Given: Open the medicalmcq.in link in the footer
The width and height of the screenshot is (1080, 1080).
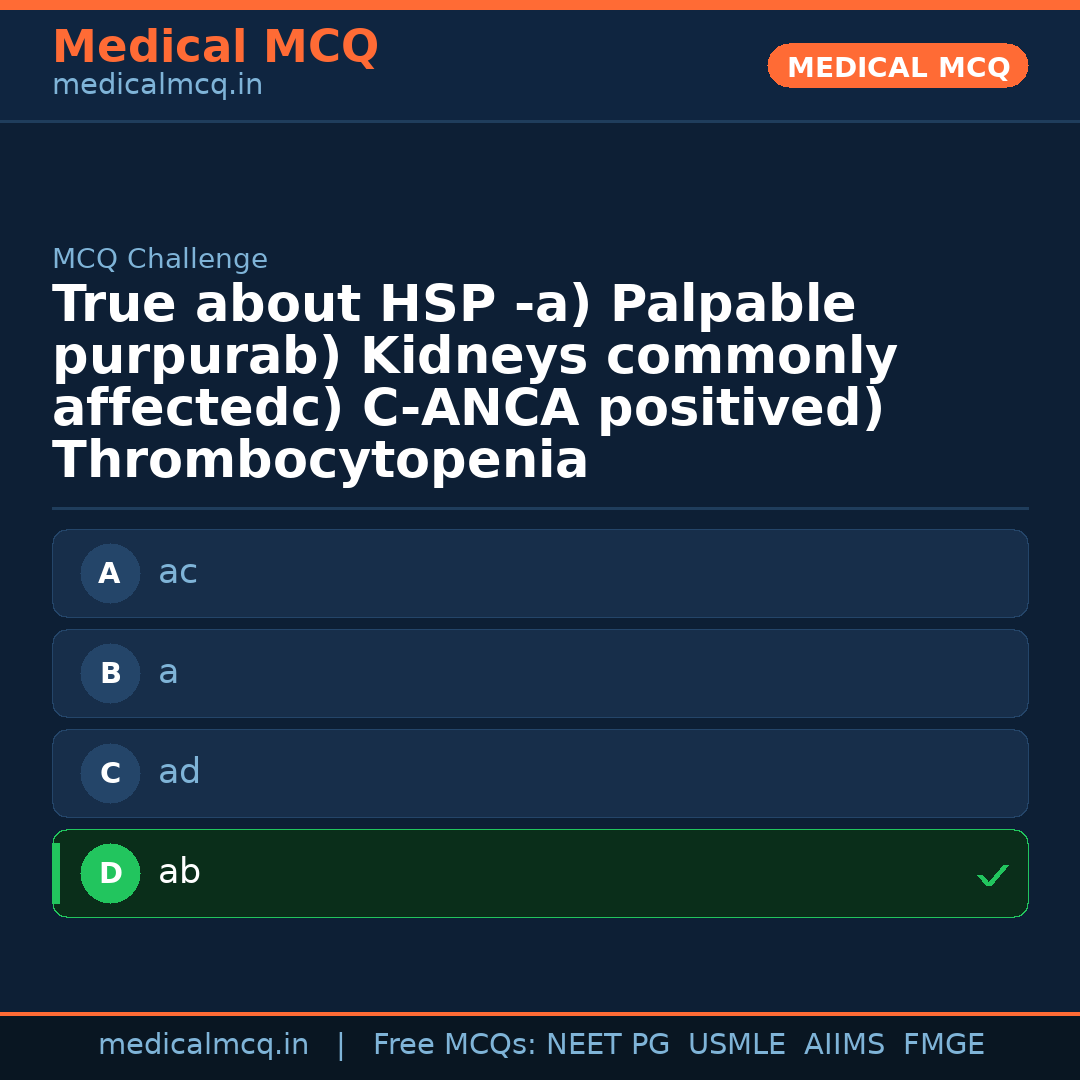Looking at the screenshot, I should 203,1045.
